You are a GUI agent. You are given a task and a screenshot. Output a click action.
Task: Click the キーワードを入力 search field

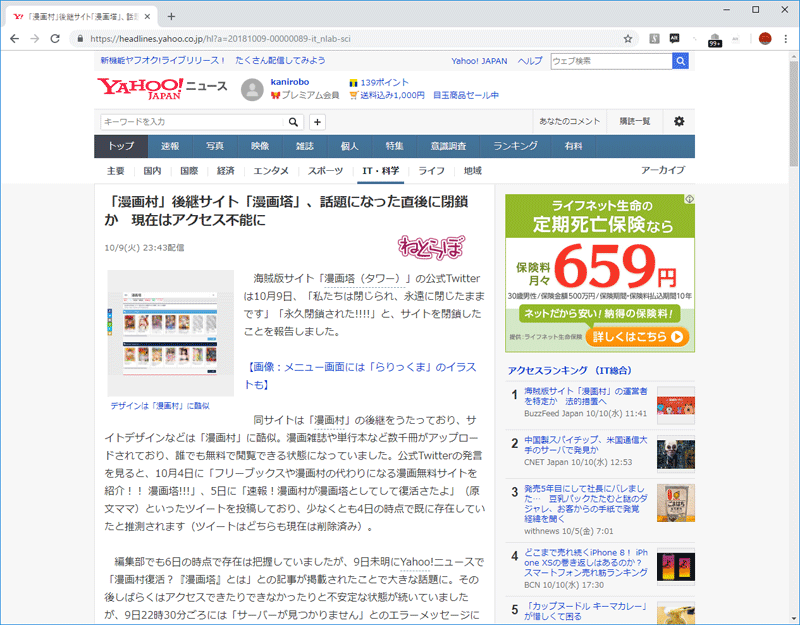192,122
